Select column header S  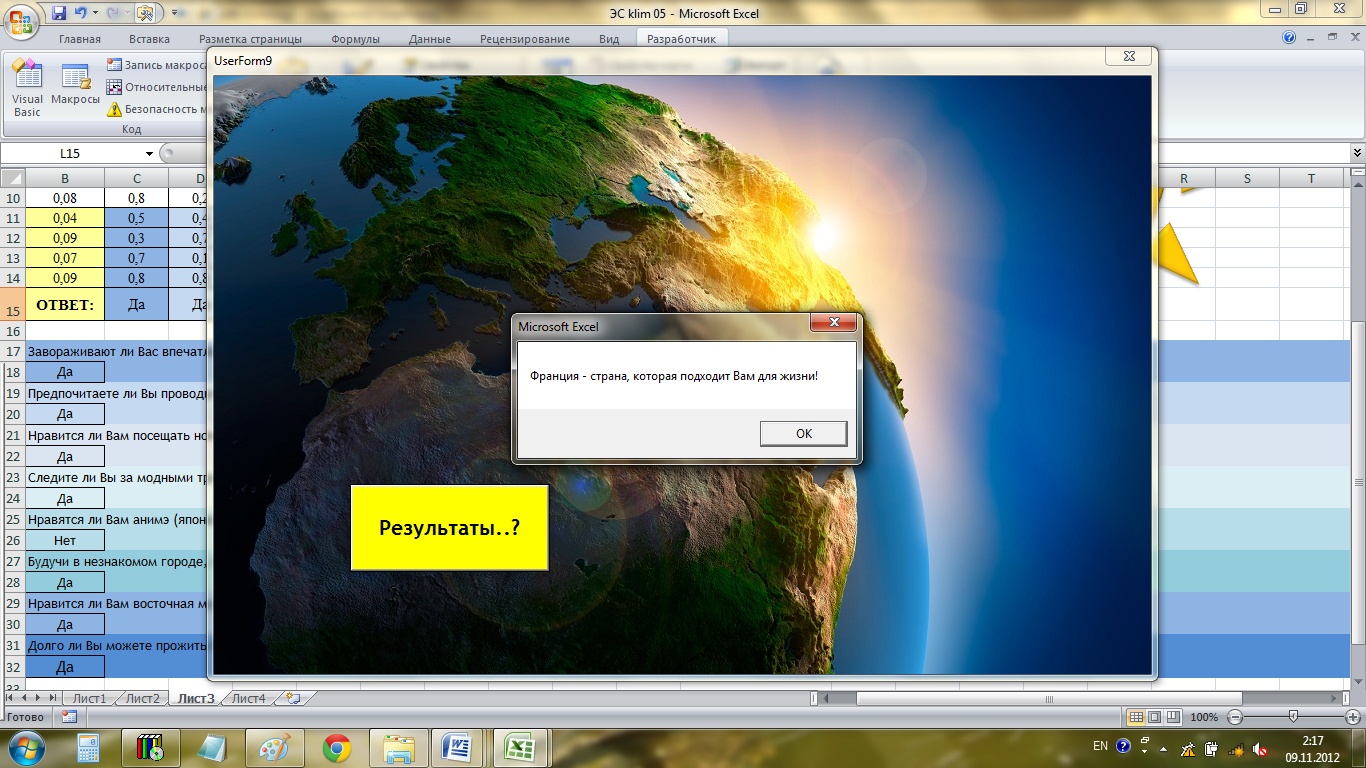(x=1247, y=178)
